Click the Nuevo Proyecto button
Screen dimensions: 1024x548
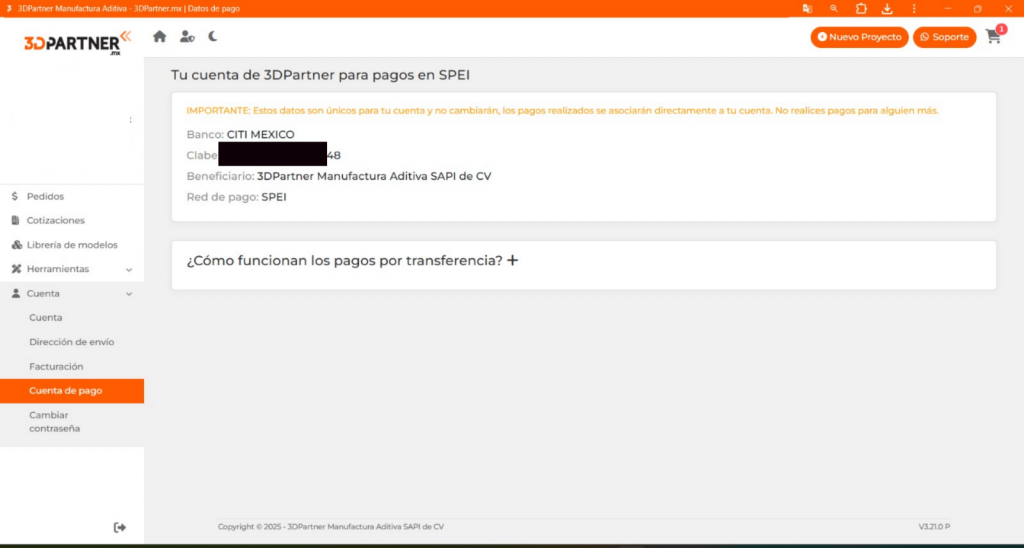point(859,37)
